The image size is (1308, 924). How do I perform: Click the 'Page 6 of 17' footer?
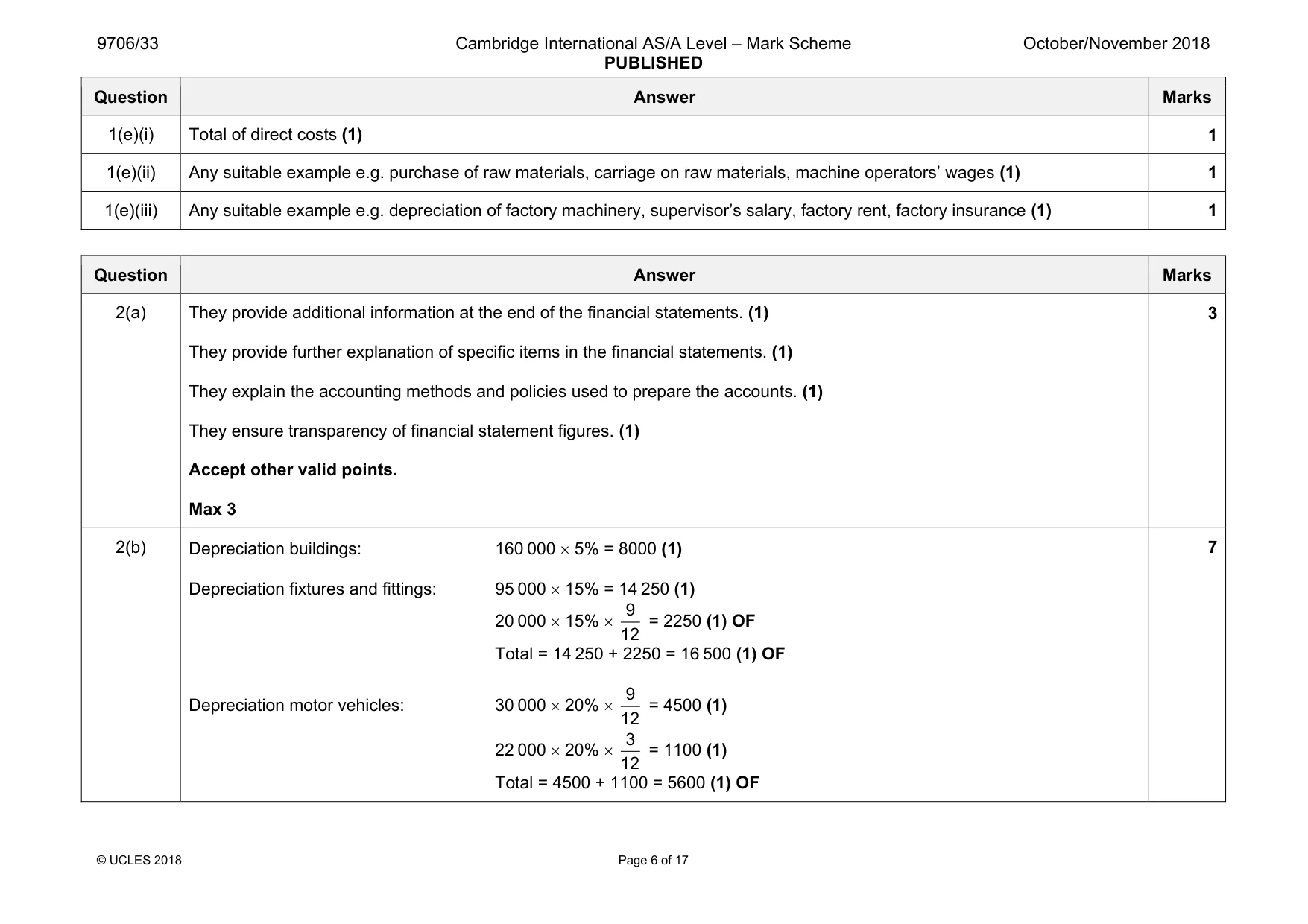[x=653, y=861]
